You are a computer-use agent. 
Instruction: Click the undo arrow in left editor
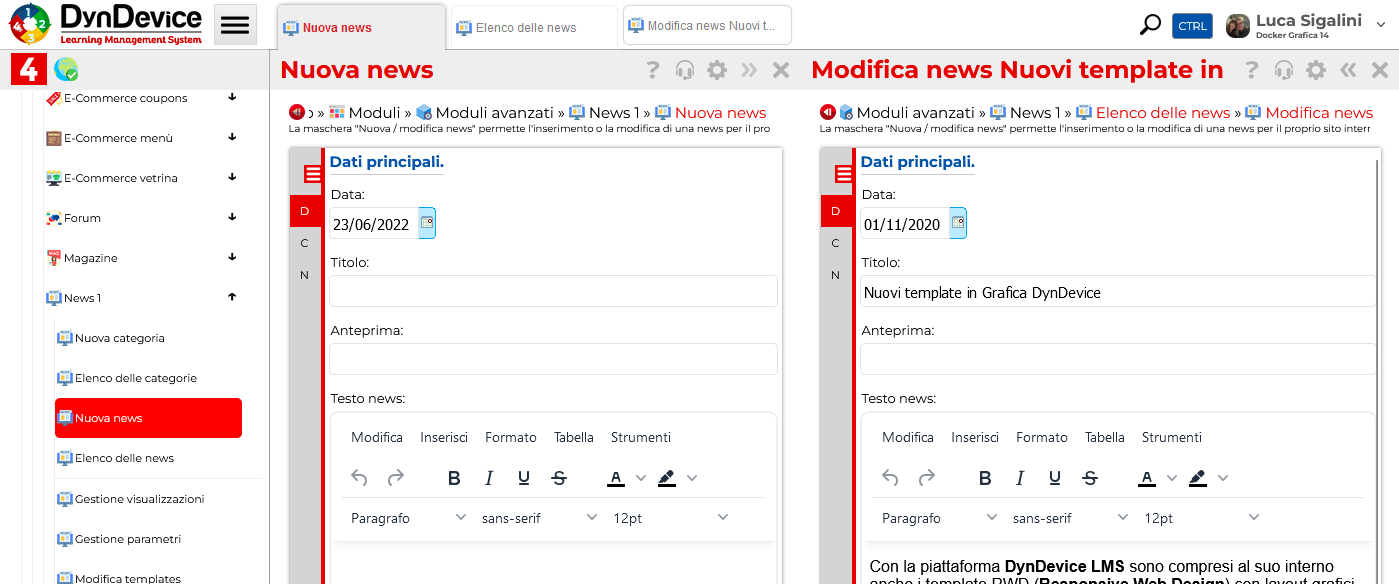point(360,478)
